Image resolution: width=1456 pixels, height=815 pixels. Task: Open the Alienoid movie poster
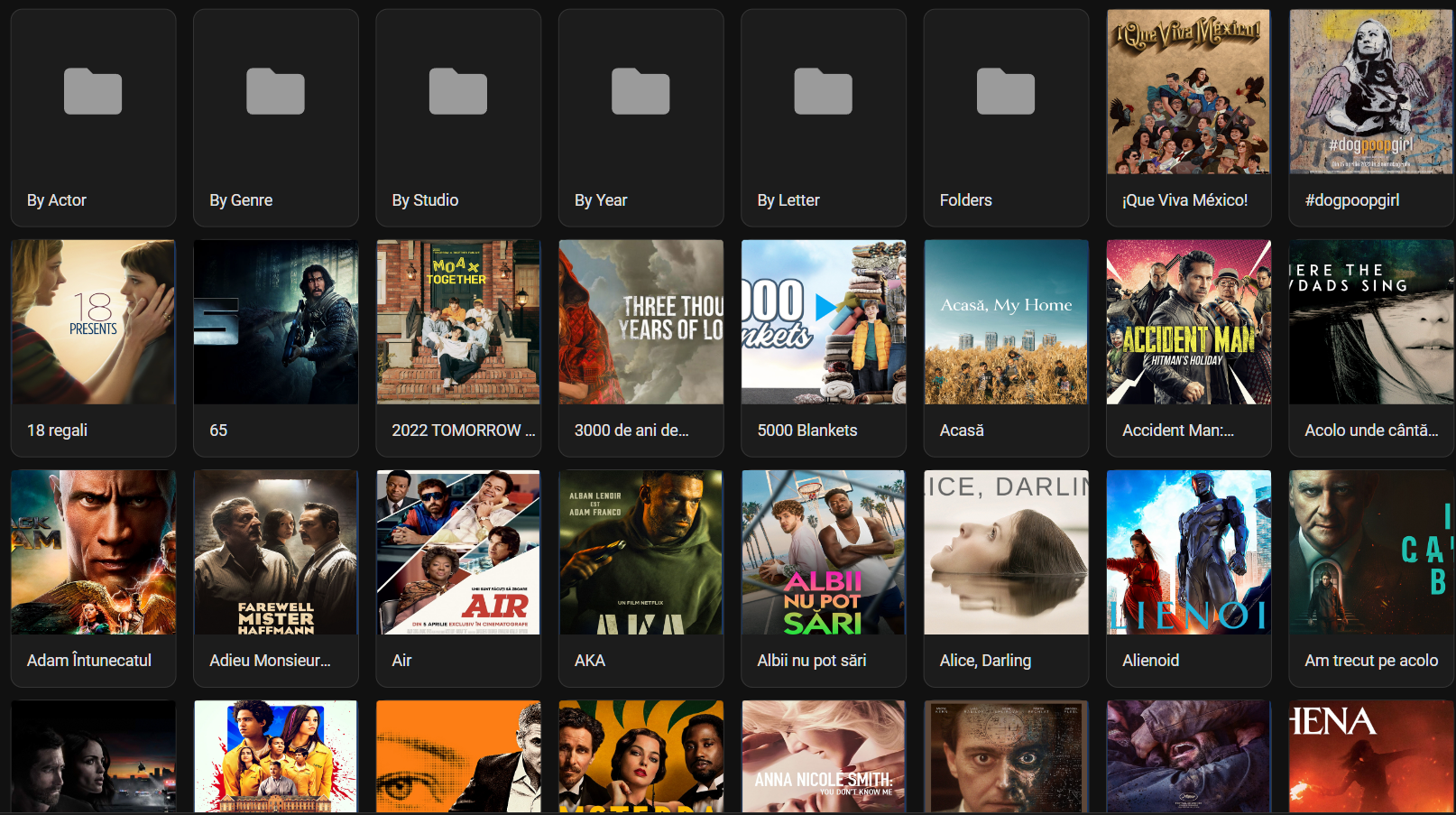point(1189,551)
